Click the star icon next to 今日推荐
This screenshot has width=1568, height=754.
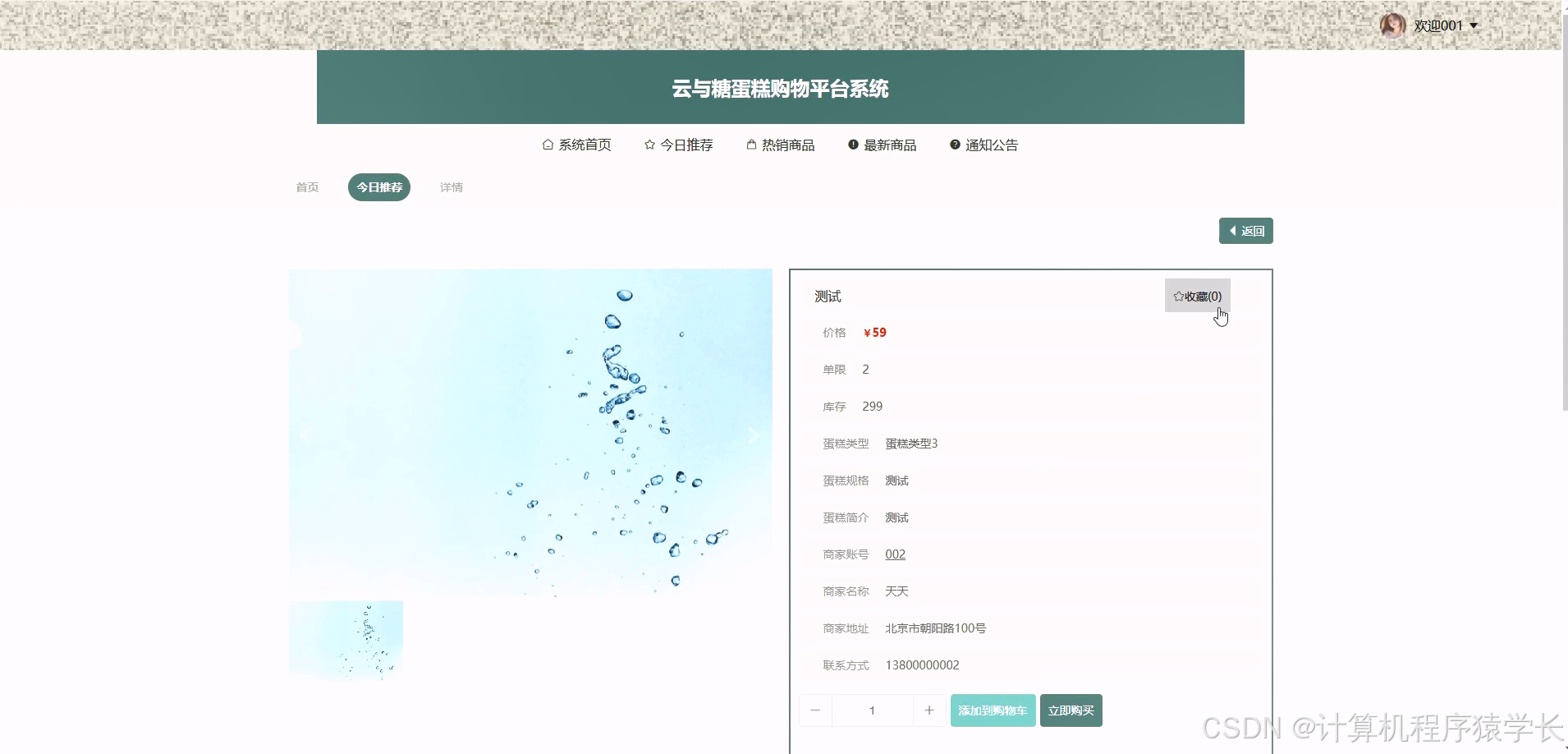pyautogui.click(x=649, y=145)
